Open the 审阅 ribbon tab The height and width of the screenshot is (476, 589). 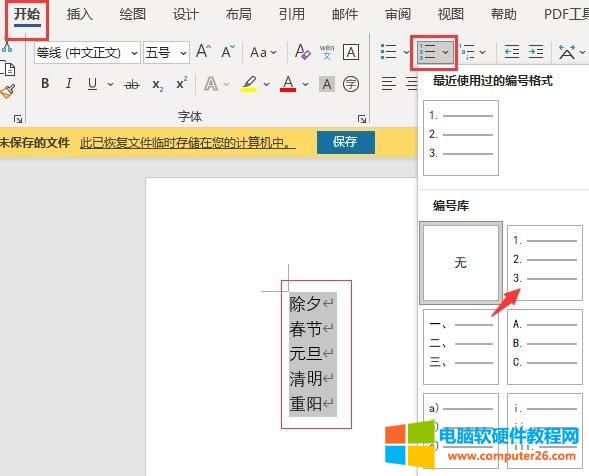pyautogui.click(x=398, y=14)
